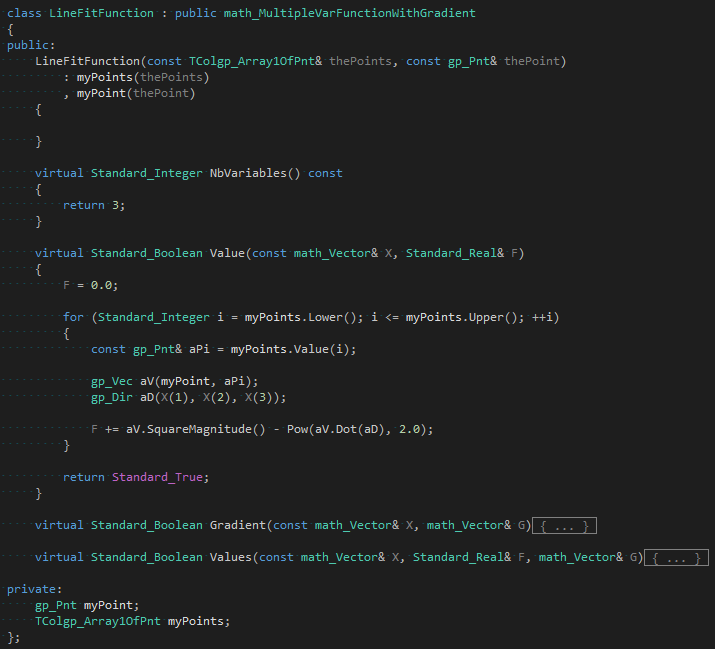Click the class name LineFitFunction in the declaration
715x649 pixels.
coord(101,13)
